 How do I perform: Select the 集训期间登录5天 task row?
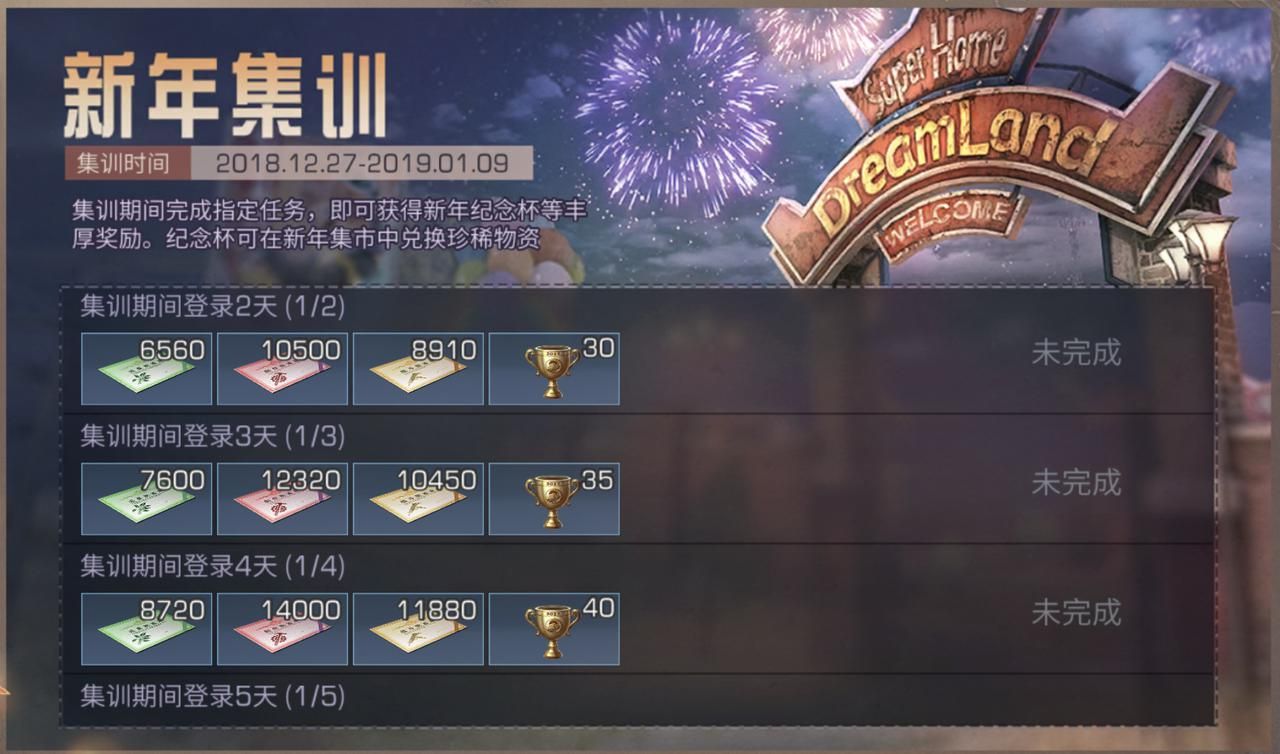coord(636,698)
